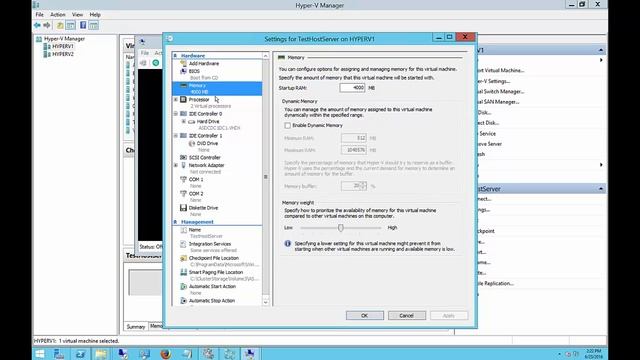Select Smart Paging File Location

point(216,272)
